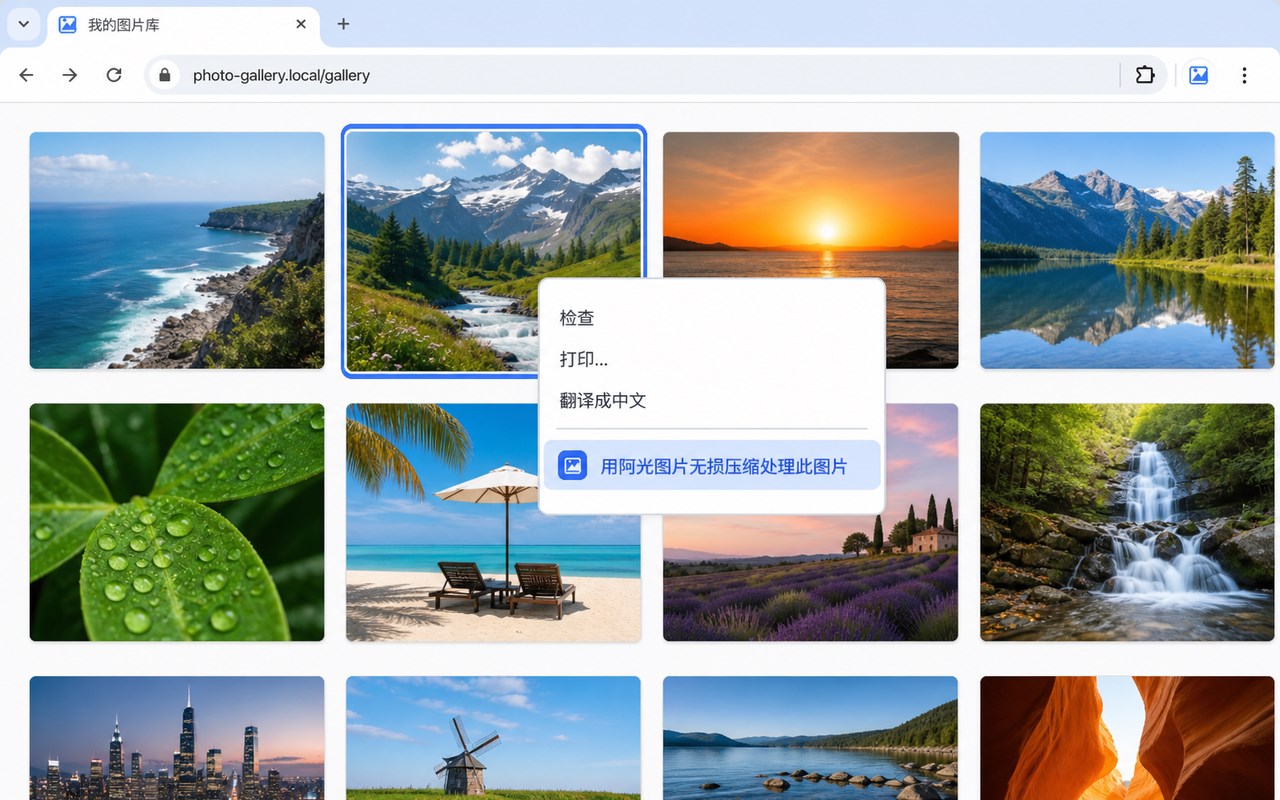Open the city skyline at dusk photo
The height and width of the screenshot is (800, 1280).
point(177,738)
